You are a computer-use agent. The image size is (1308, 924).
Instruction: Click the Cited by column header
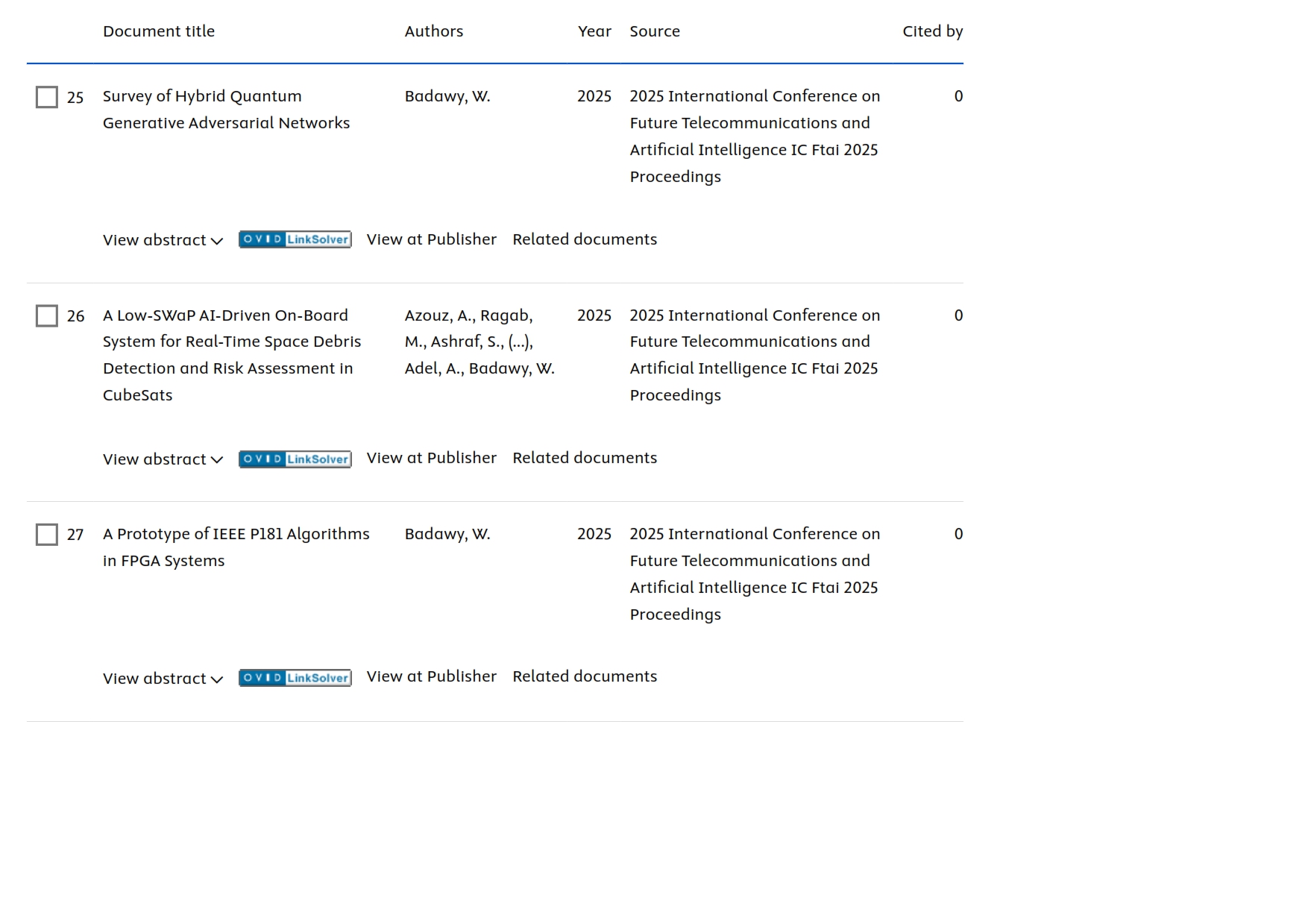coord(932,31)
